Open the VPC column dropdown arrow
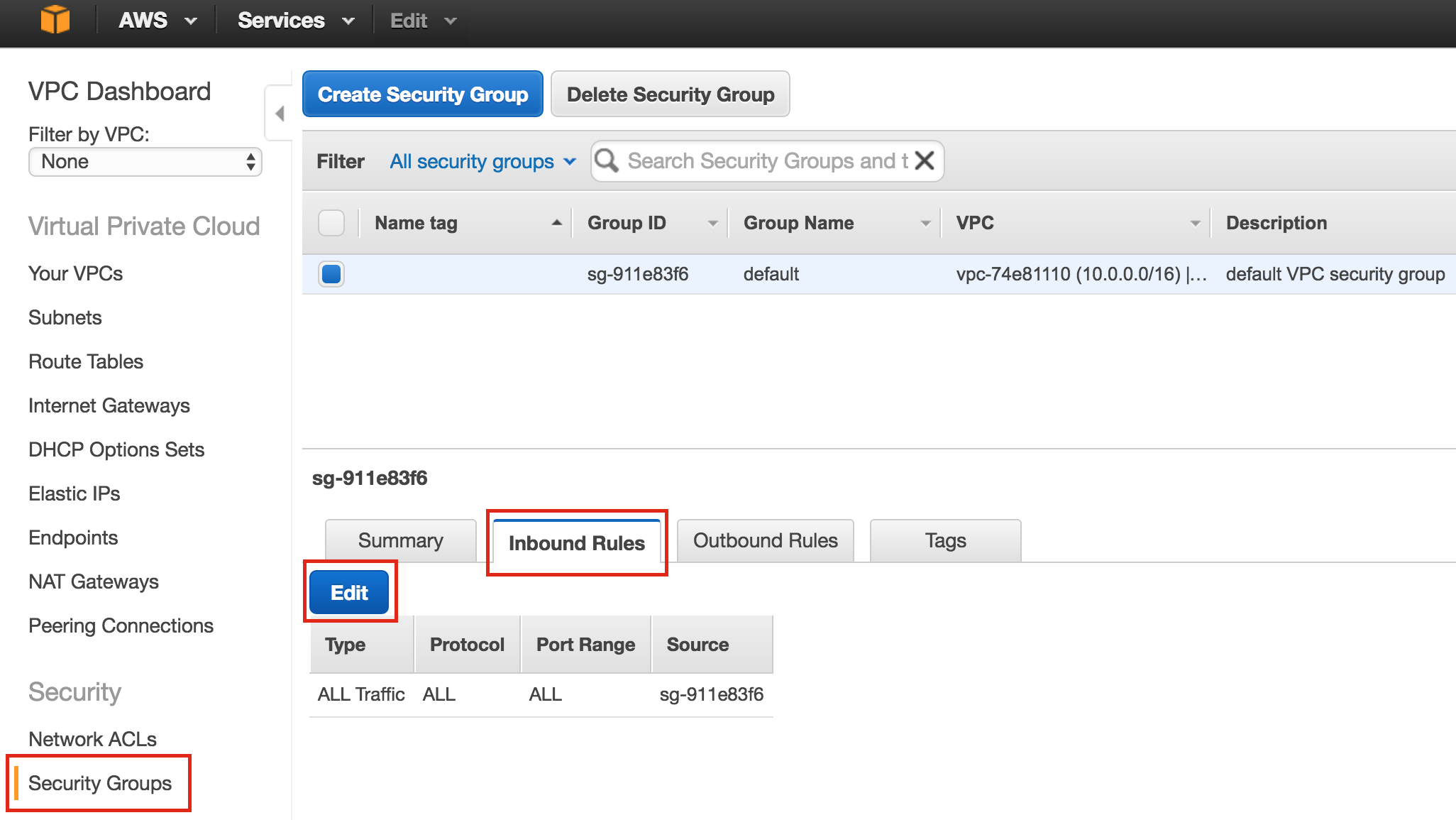The height and width of the screenshot is (820, 1456). [1195, 224]
